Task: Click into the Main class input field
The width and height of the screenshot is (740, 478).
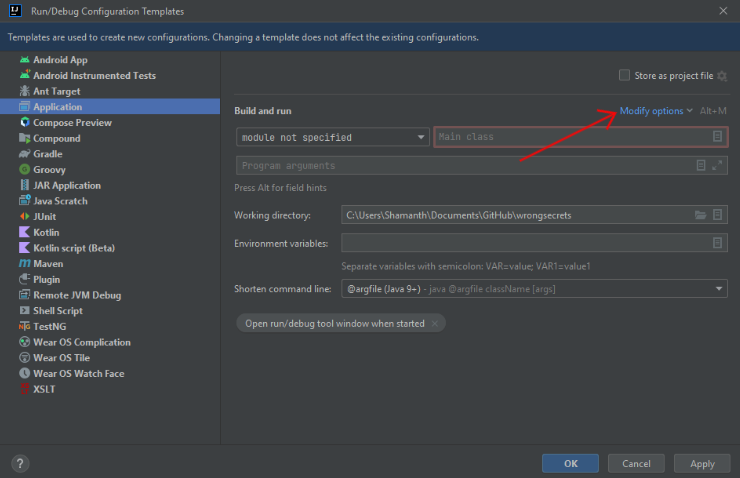Action: 571,137
